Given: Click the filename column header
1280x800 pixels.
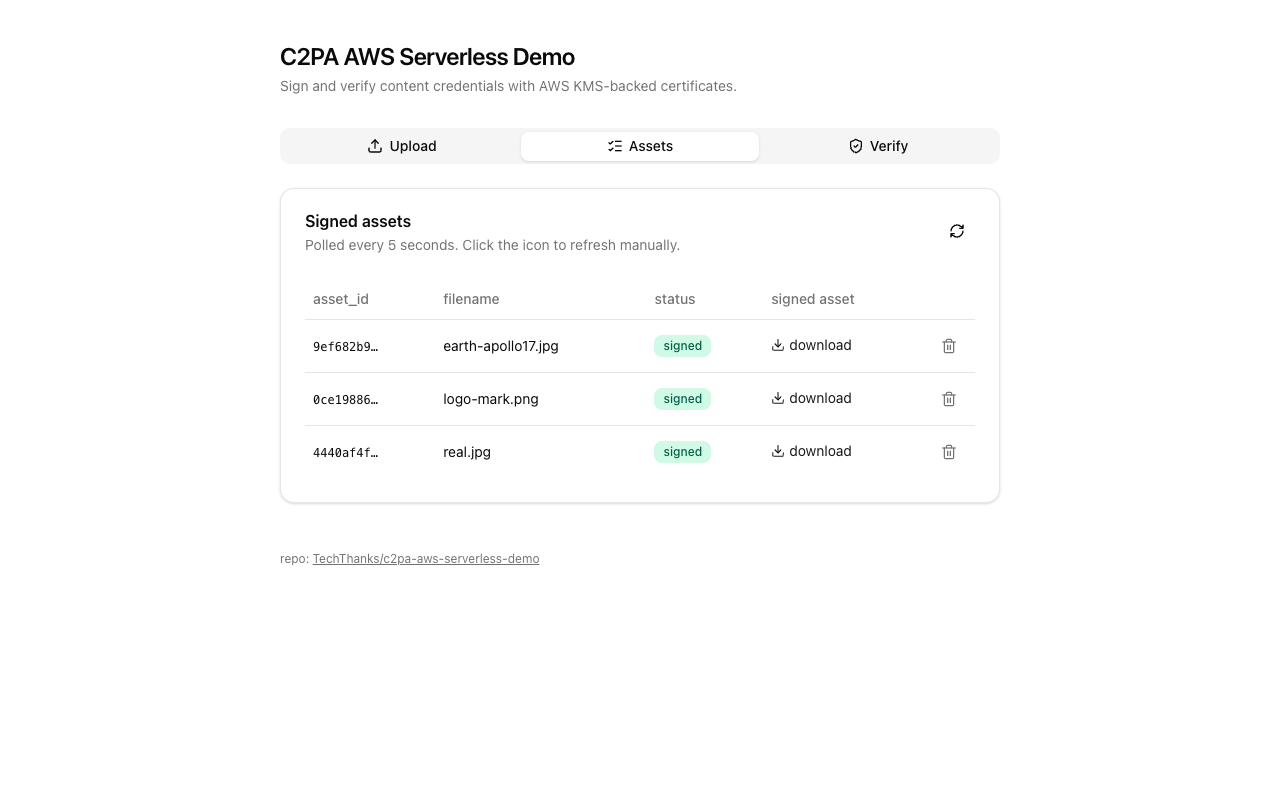Looking at the screenshot, I should coord(471,299).
